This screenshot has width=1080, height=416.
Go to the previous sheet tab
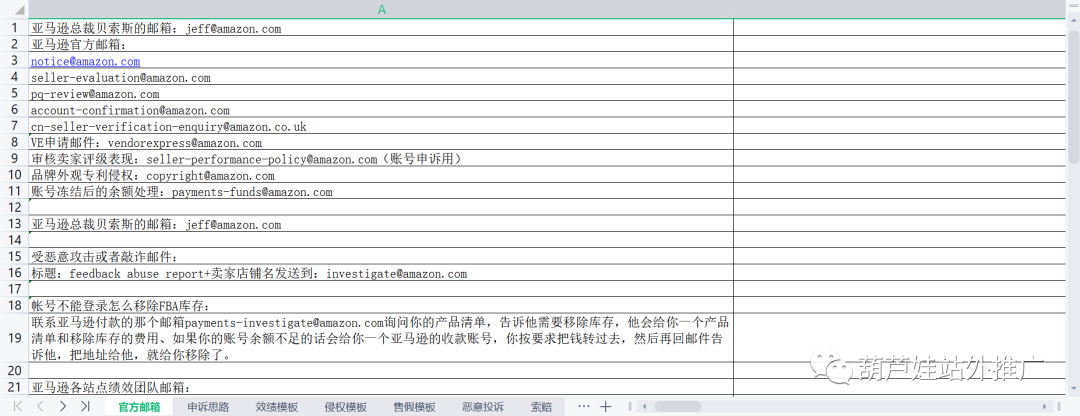pyautogui.click(x=40, y=406)
